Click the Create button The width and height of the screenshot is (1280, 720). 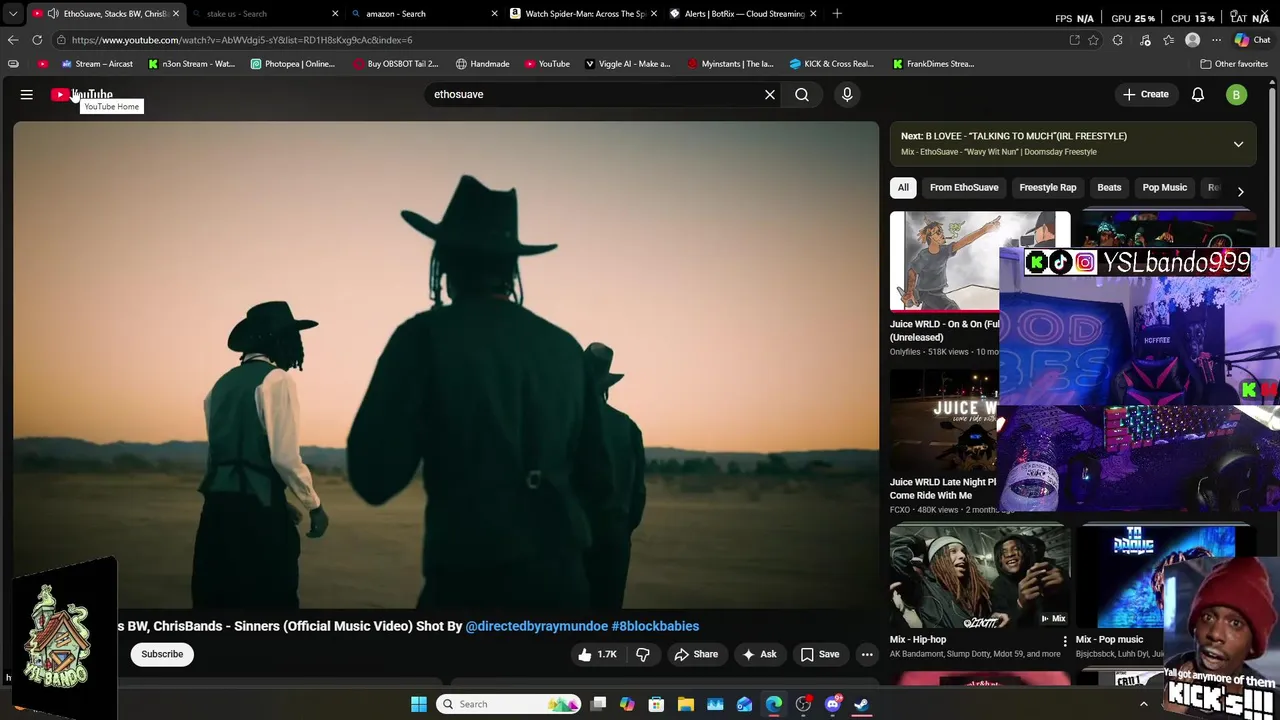(1146, 94)
